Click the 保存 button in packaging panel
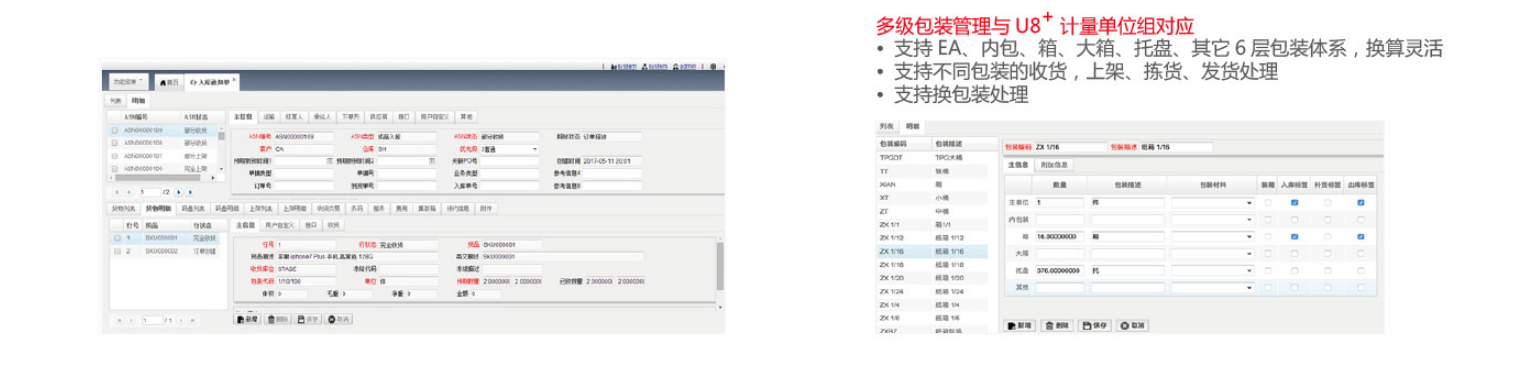 click(x=1095, y=325)
